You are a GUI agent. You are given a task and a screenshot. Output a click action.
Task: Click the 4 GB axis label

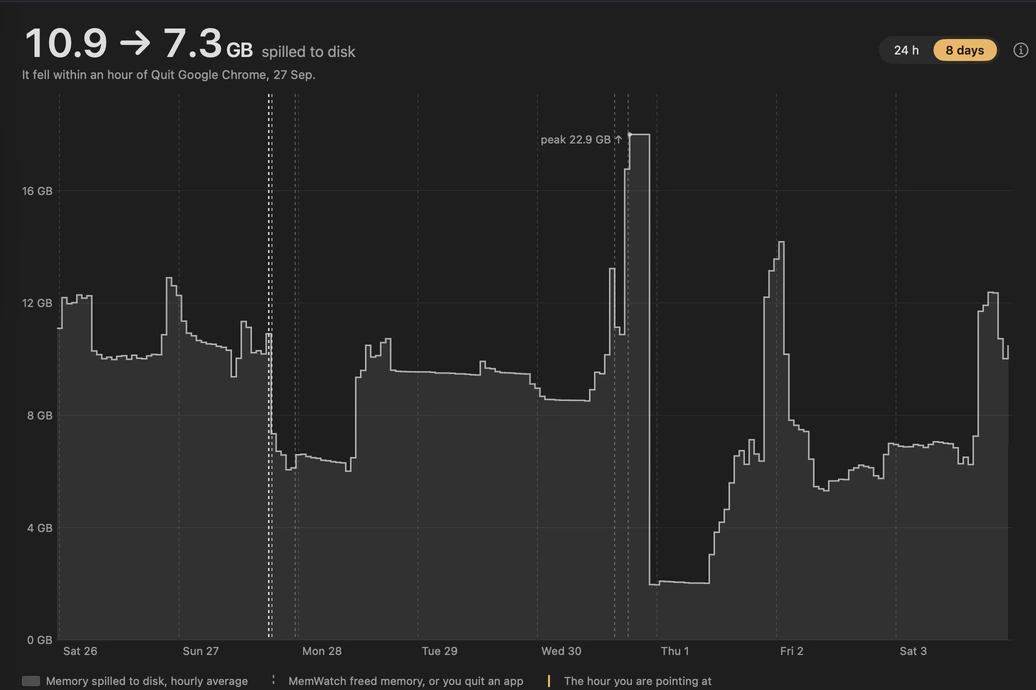40,528
